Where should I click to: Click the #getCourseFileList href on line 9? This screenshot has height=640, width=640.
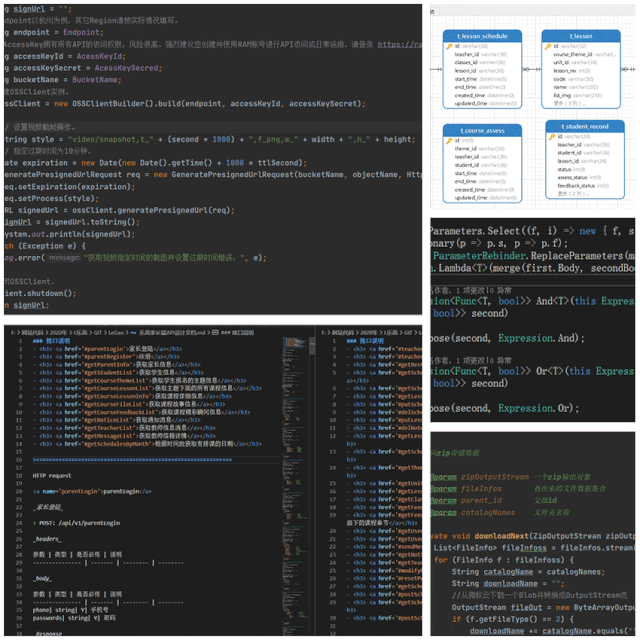(x=114, y=404)
